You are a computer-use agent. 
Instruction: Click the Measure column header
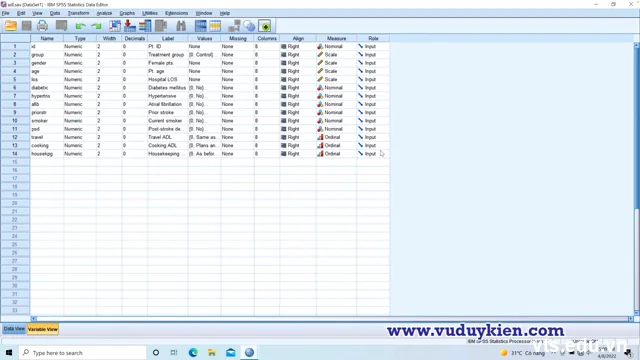pos(336,38)
